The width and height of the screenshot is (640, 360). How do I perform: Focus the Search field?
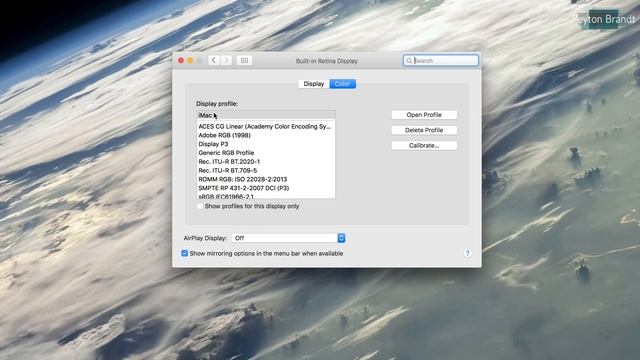[x=441, y=60]
